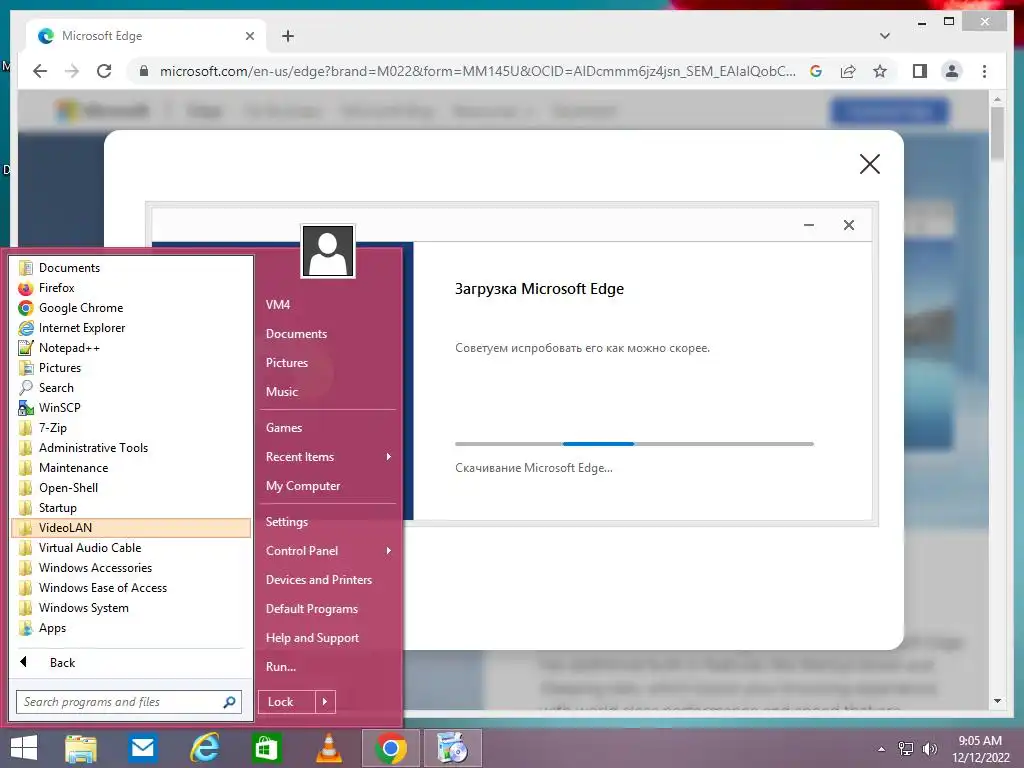Open the highlighted VideoLAN folder
The width and height of the screenshot is (1024, 768).
coord(131,528)
